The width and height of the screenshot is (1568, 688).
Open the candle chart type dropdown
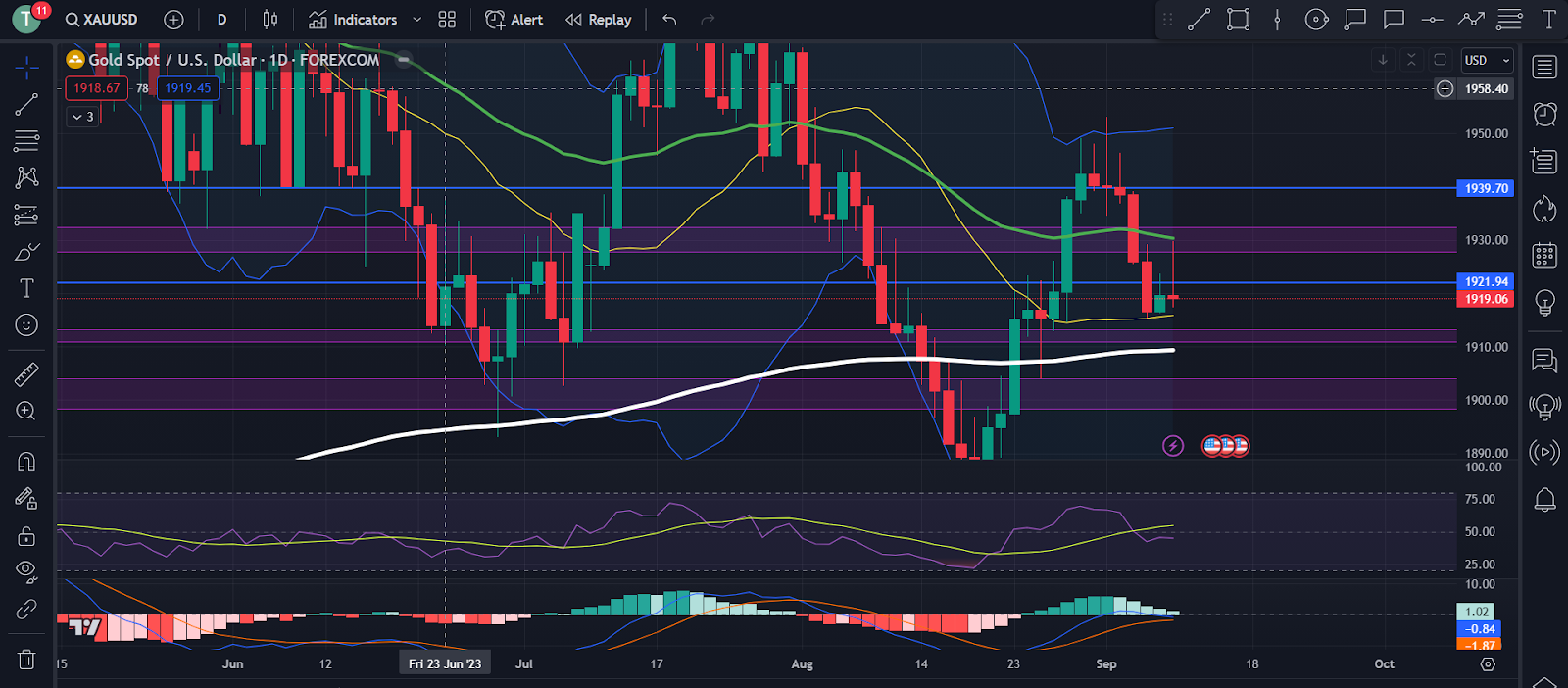click(270, 20)
